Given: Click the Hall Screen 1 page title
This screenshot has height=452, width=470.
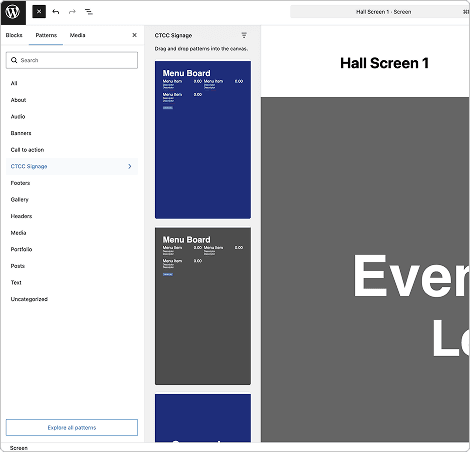Looking at the screenshot, I should click(x=384, y=63).
